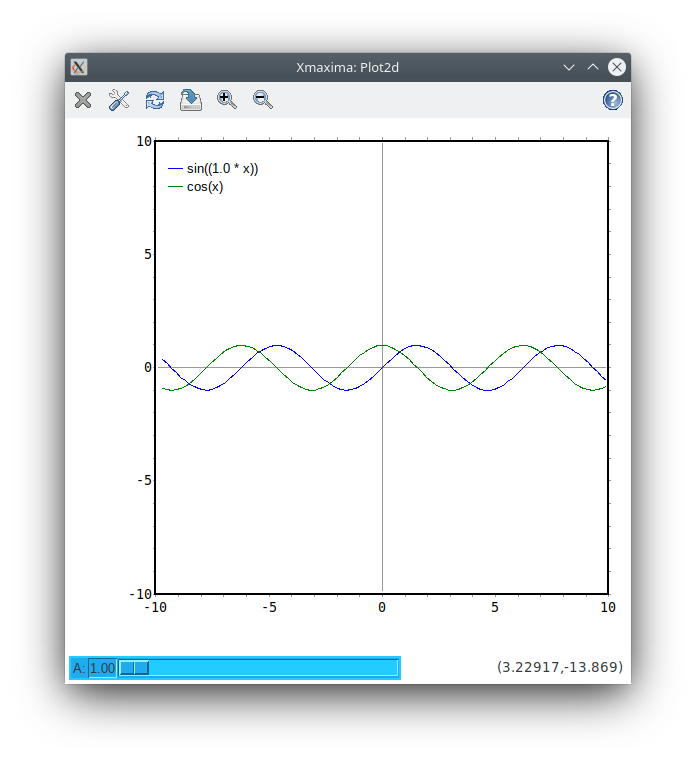696x761 pixels.
Task: Click the cos(x) legend entry
Action: click(196, 187)
